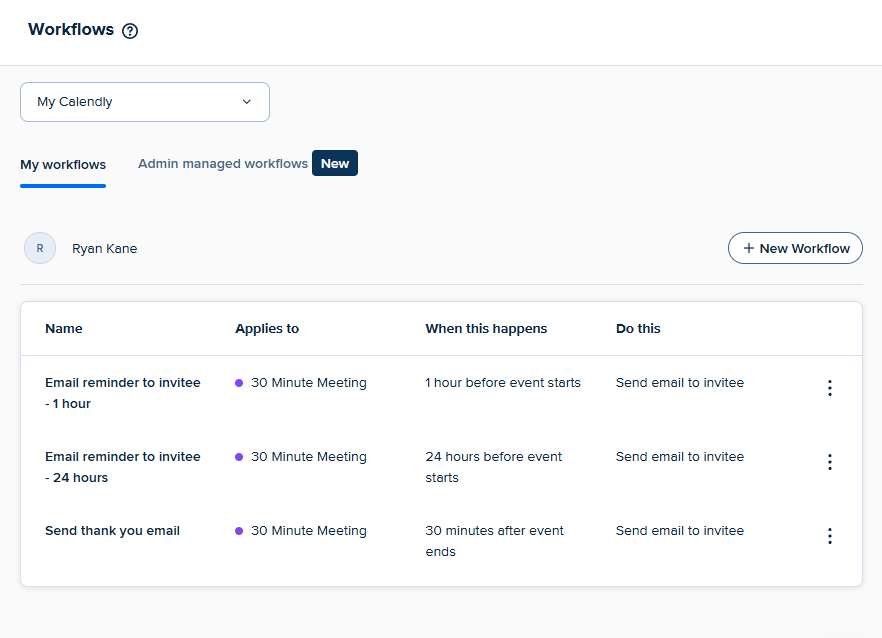Open the Email reminder to invitee - 1 hour workflow
The width and height of the screenshot is (882, 638).
click(x=123, y=393)
